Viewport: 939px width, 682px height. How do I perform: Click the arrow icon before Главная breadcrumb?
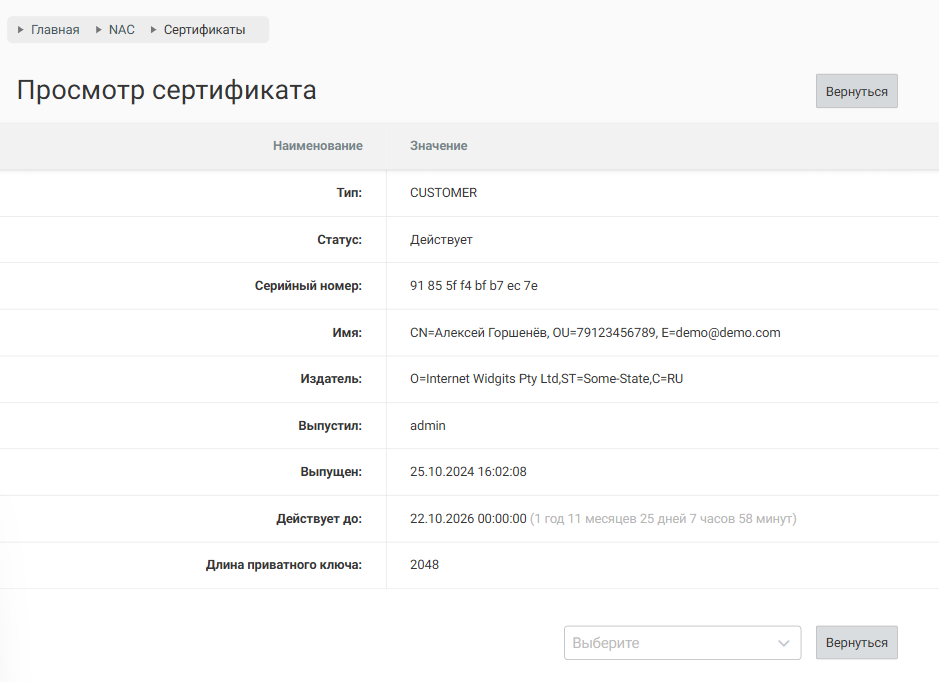point(21,30)
